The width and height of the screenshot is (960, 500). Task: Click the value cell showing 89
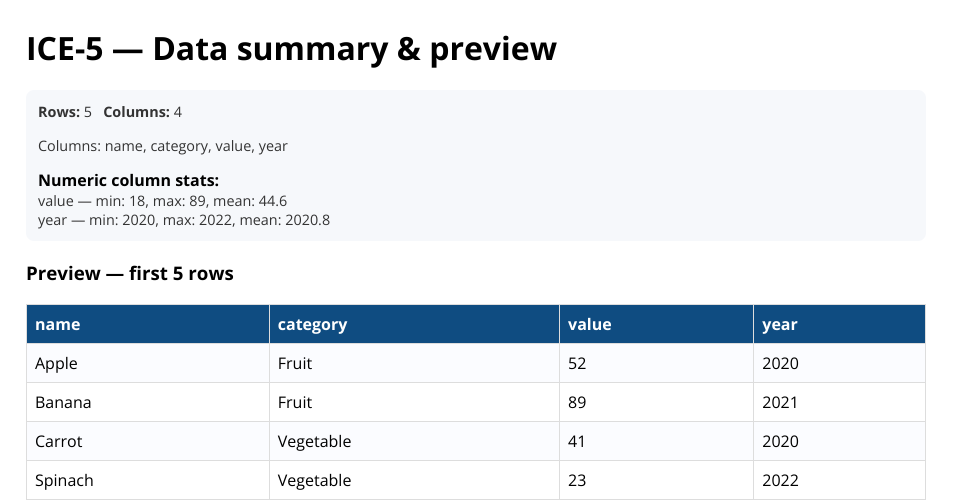click(577, 402)
